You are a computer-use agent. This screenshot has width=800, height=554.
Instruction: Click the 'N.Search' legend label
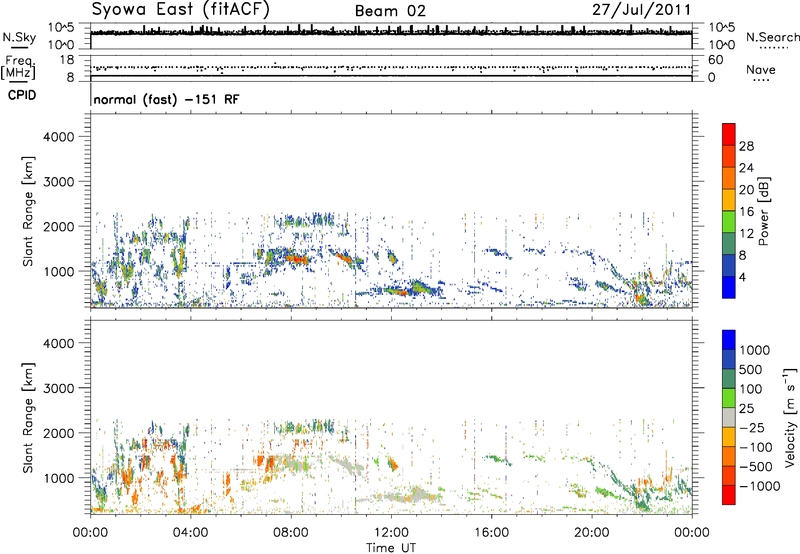point(772,37)
